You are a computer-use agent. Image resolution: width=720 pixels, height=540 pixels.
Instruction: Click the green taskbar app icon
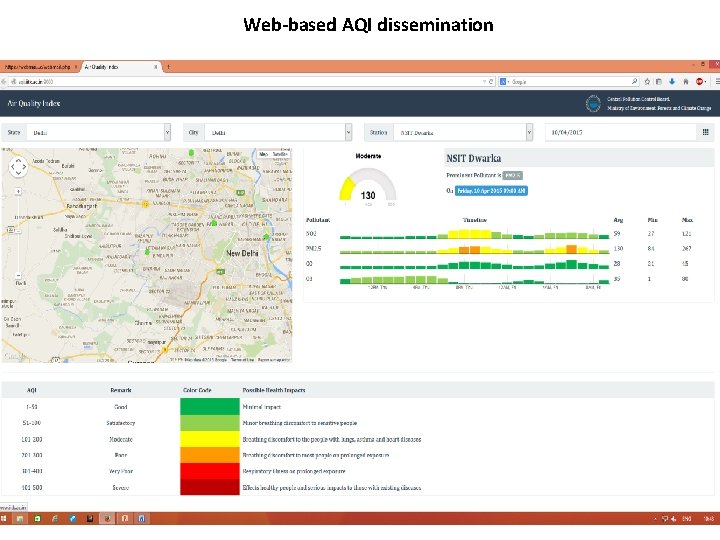point(37,518)
